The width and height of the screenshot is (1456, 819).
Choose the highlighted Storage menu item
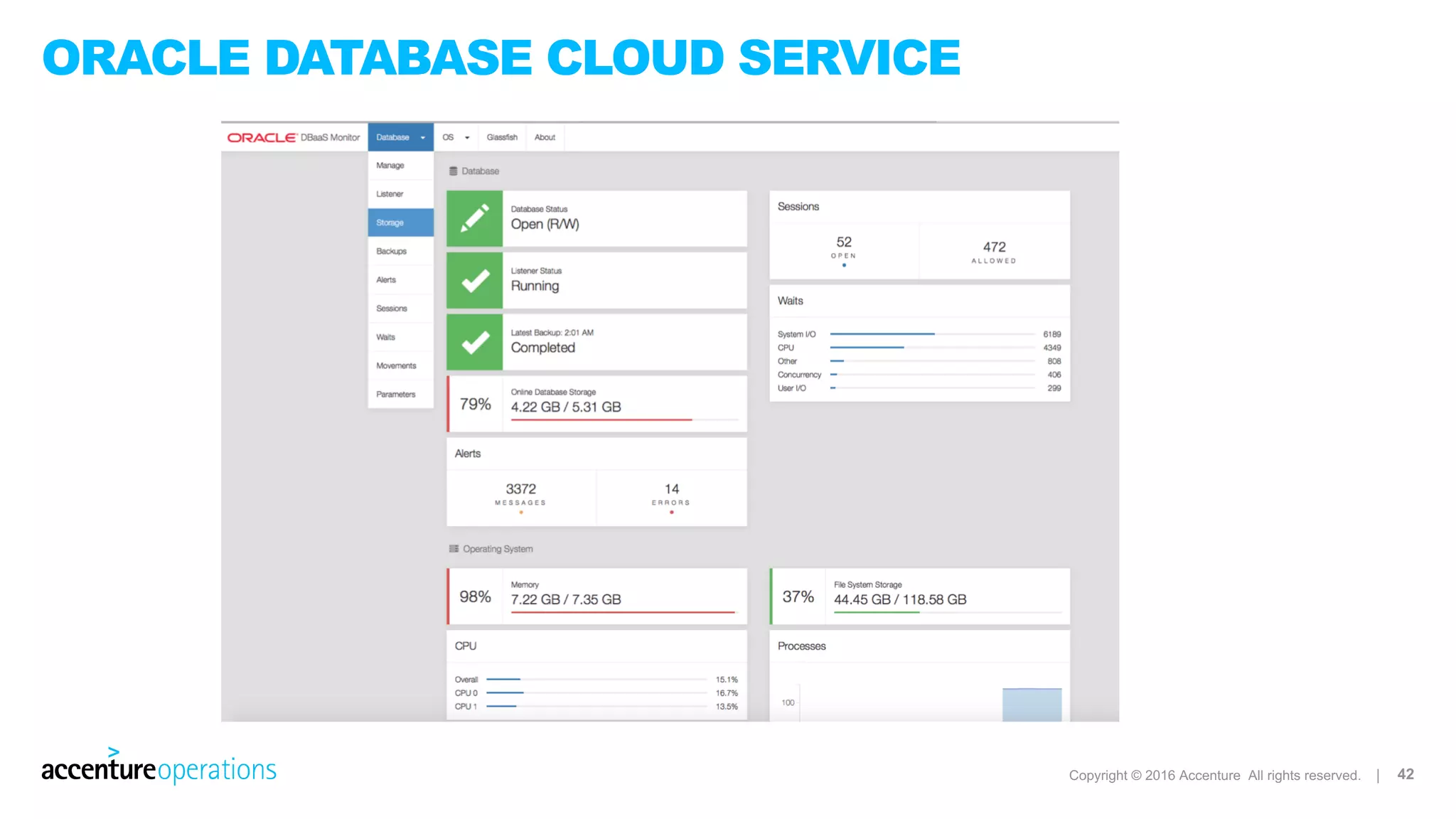point(400,223)
